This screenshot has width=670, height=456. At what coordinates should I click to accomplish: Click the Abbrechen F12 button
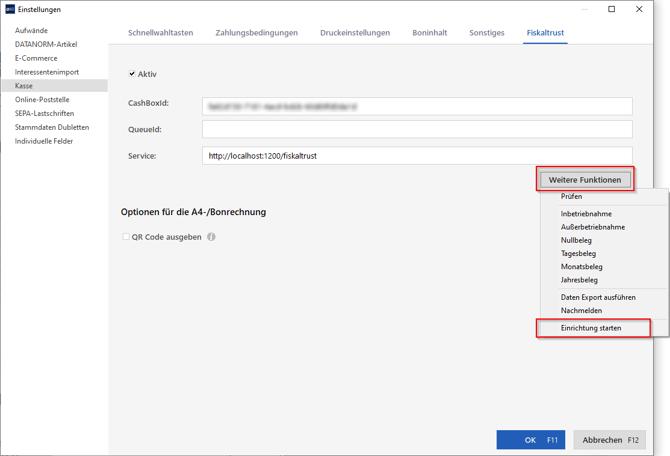[610, 440]
